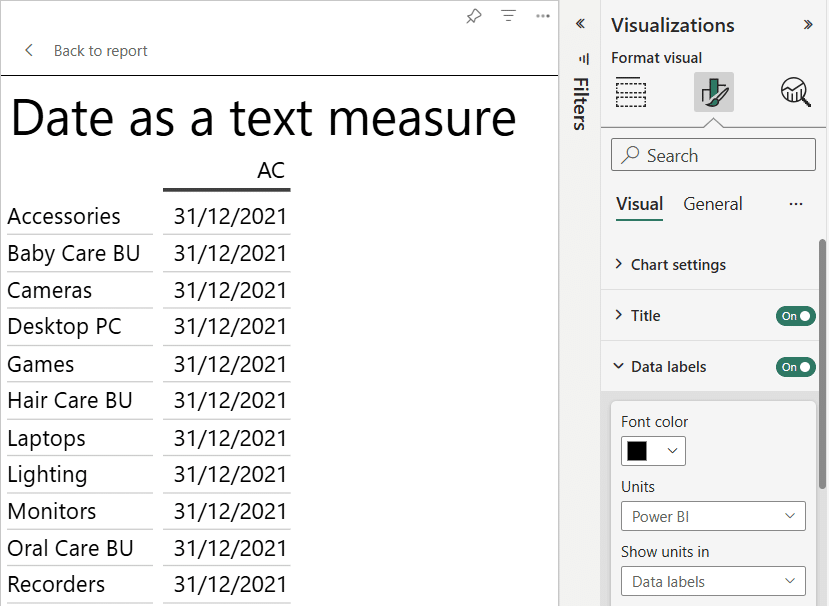This screenshot has width=829, height=606.
Task: Expand the Chart settings section
Action: [x=678, y=265]
